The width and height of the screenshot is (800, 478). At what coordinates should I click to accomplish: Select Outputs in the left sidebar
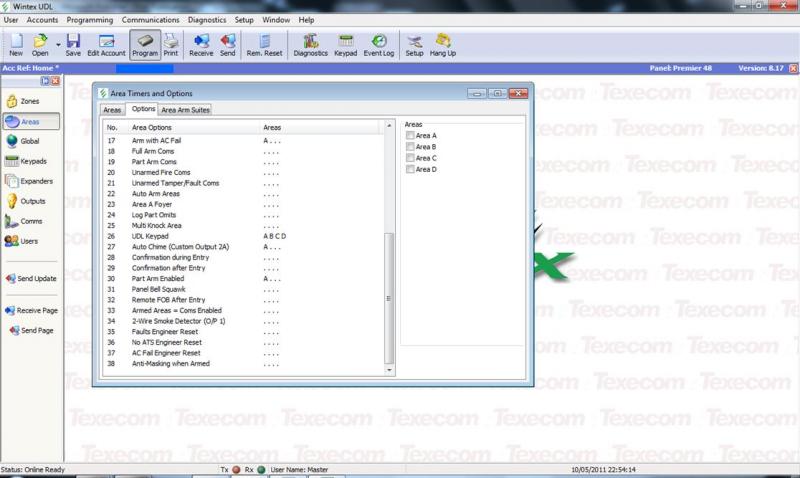[29, 201]
